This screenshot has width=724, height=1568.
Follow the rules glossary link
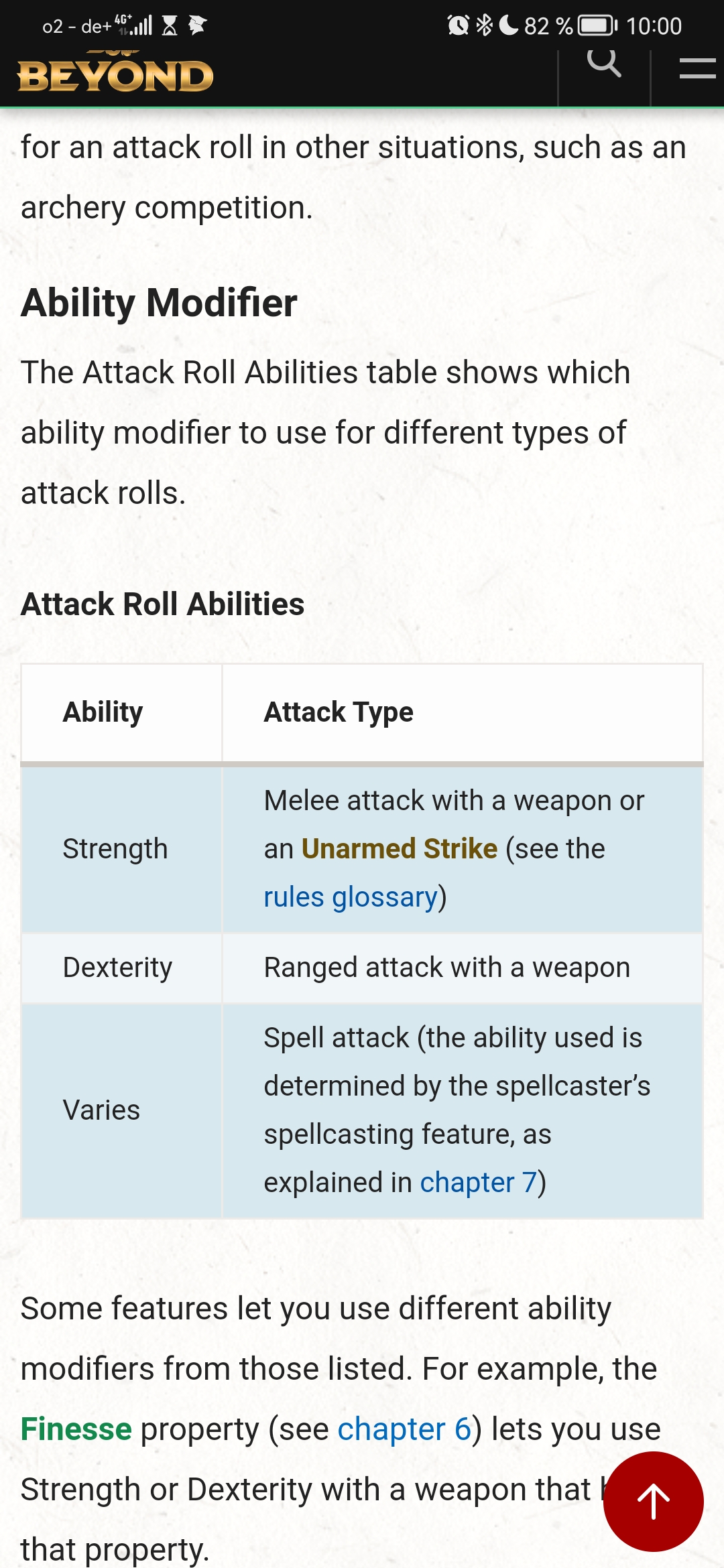coord(351,897)
